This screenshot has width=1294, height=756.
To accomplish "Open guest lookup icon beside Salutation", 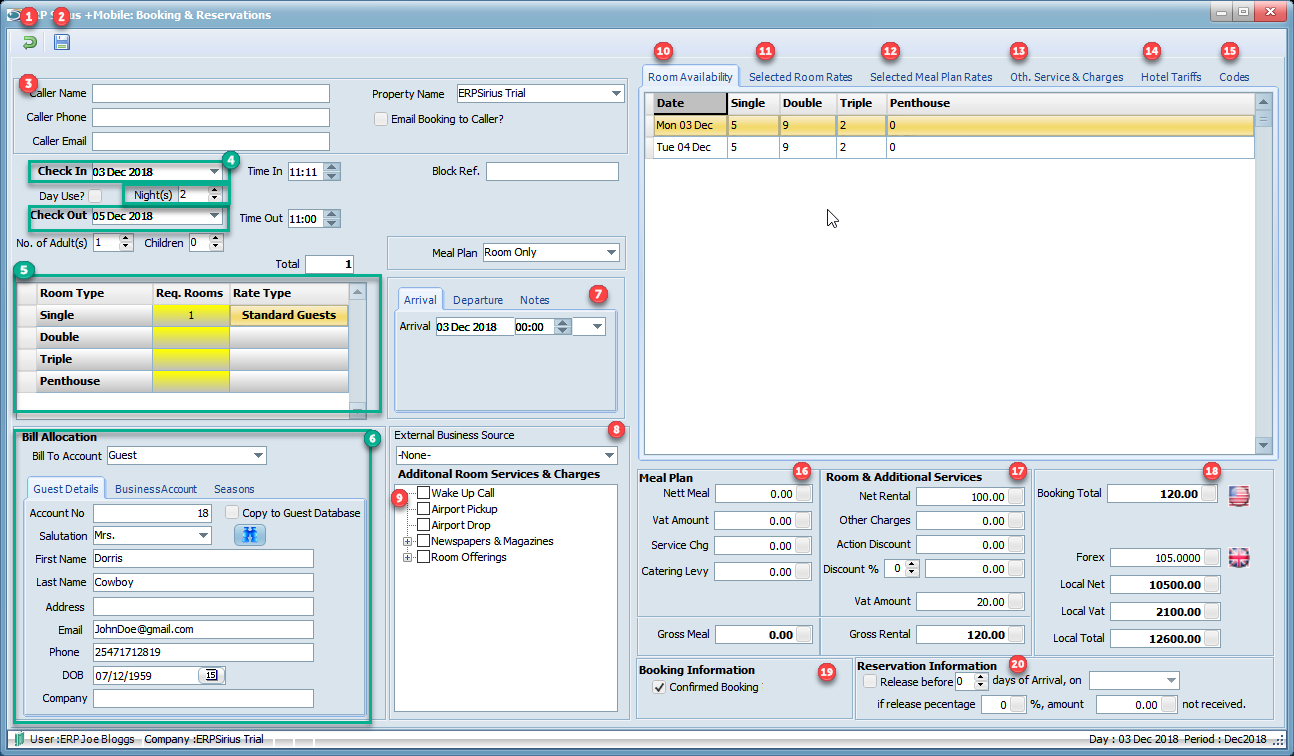I will (250, 536).
